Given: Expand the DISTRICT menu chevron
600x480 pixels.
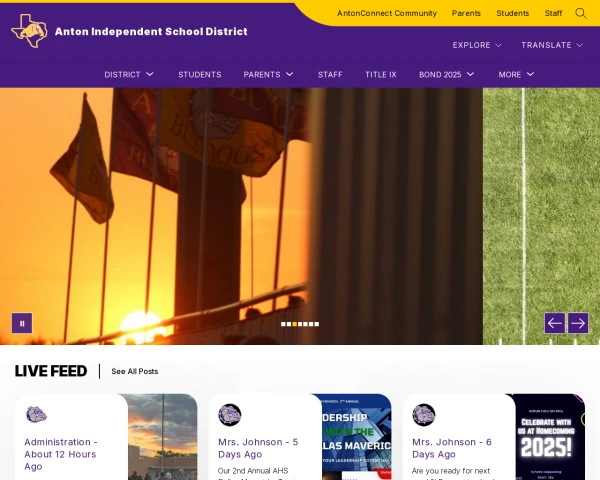Looking at the screenshot, I should 150,74.
